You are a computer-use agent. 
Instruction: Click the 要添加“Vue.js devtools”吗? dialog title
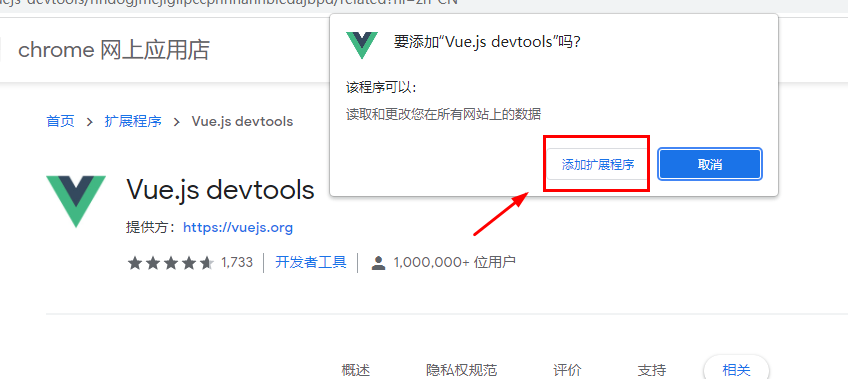(487, 42)
